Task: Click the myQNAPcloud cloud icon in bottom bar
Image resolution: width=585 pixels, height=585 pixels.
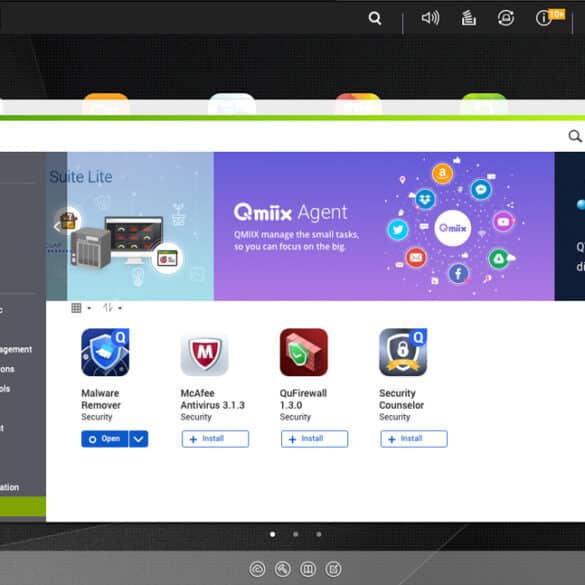Action: click(257, 569)
